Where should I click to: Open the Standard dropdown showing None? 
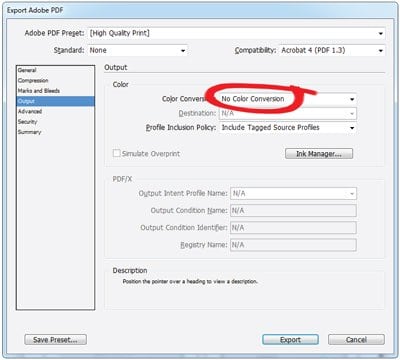137,50
